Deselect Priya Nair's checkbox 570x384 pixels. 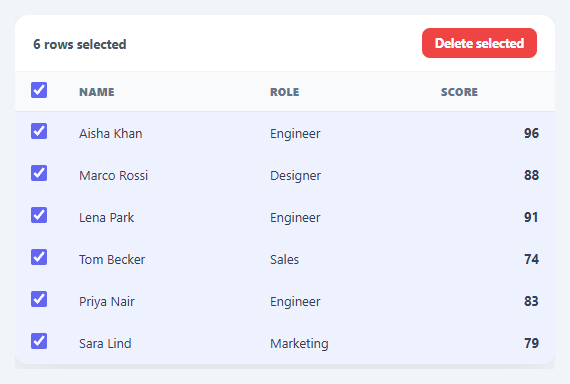click(x=39, y=299)
